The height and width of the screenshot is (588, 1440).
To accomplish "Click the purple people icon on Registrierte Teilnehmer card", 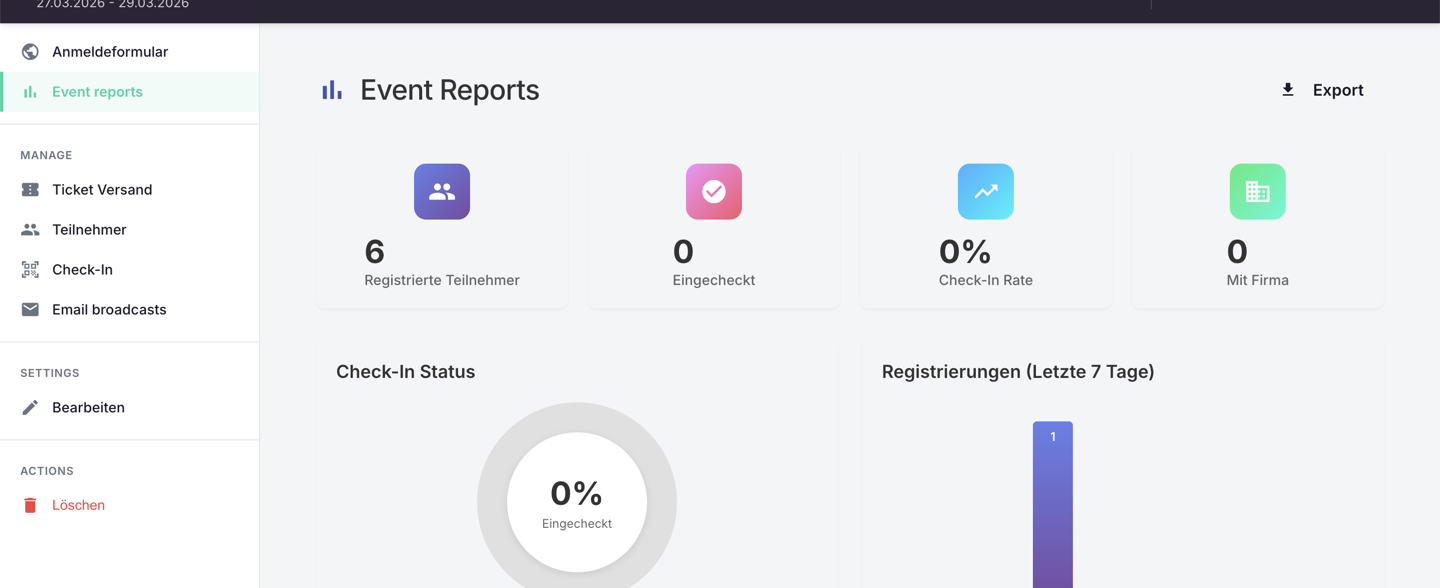I will pos(441,191).
